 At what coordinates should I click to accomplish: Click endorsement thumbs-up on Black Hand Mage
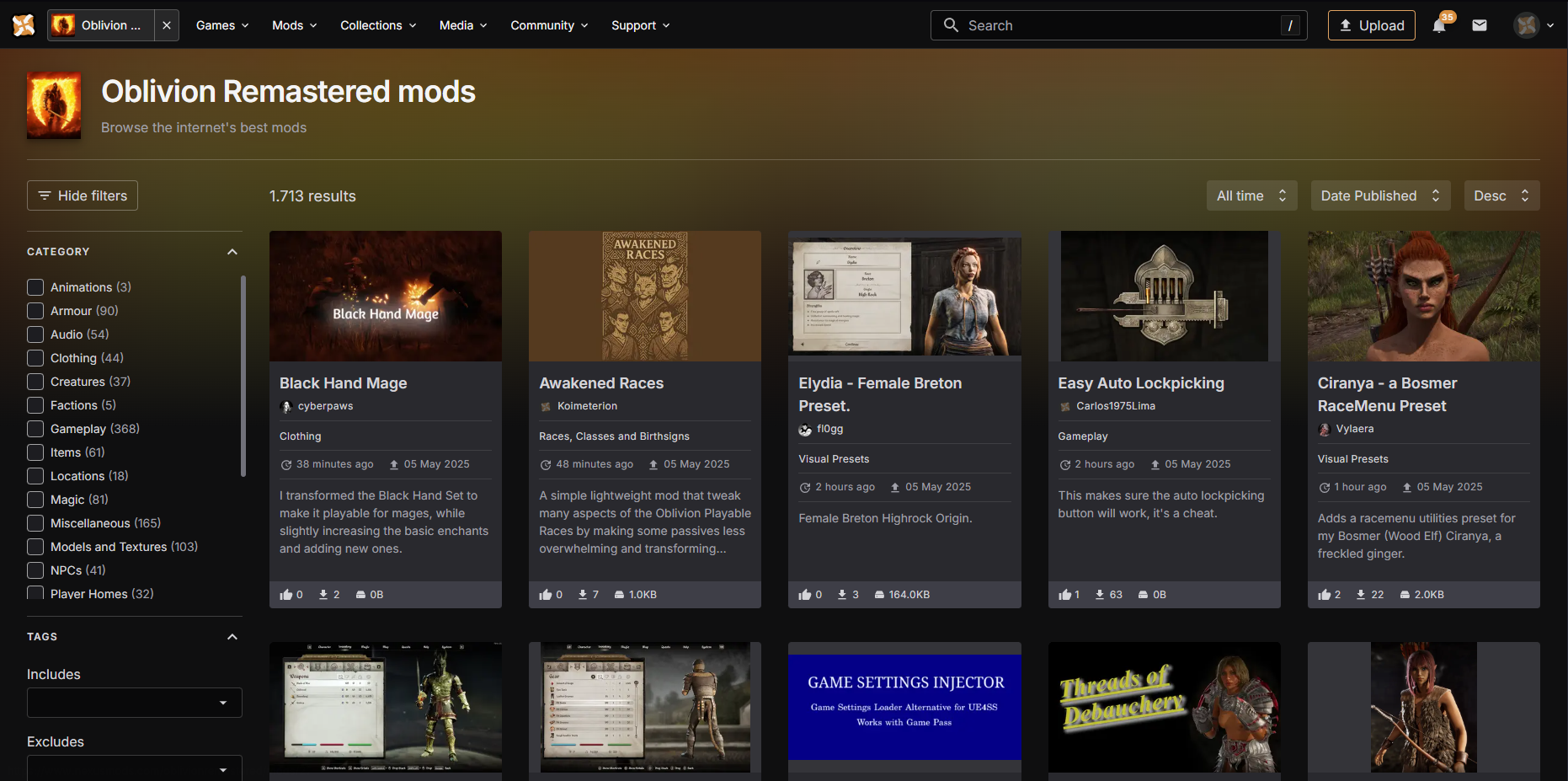[x=286, y=595]
